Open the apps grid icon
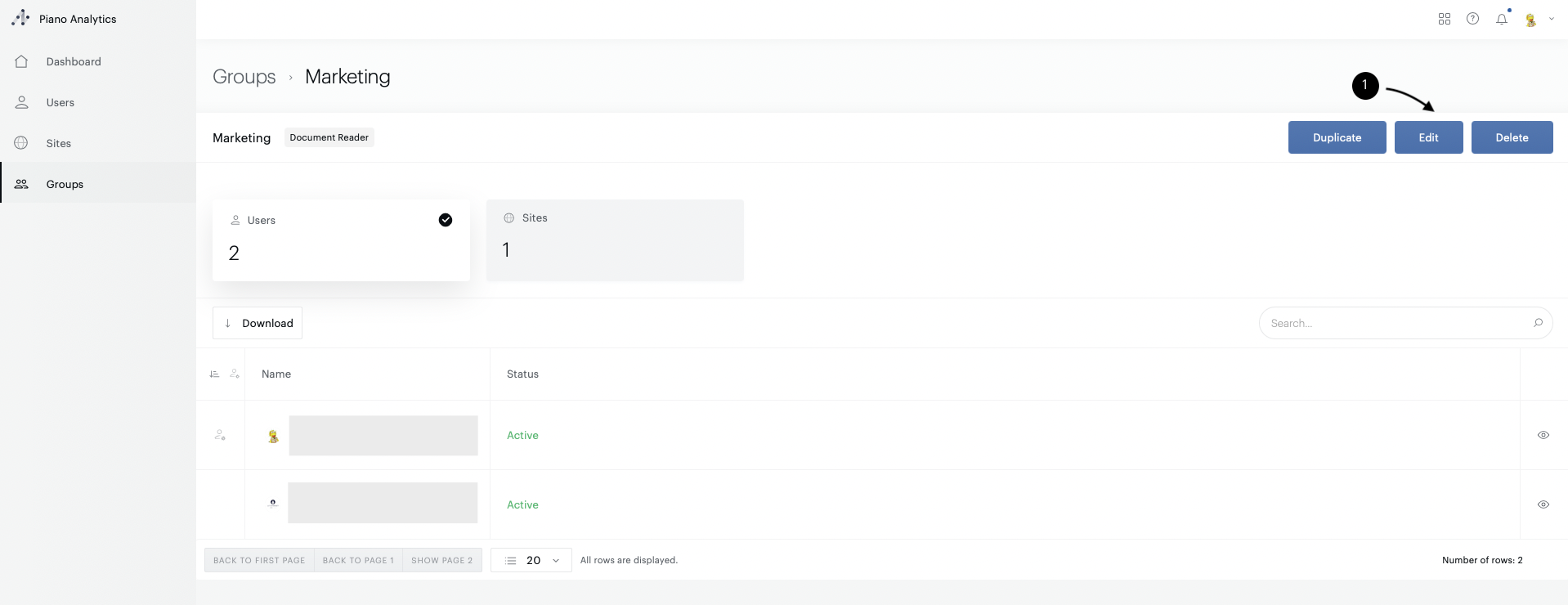The width and height of the screenshot is (1568, 605). point(1444,19)
